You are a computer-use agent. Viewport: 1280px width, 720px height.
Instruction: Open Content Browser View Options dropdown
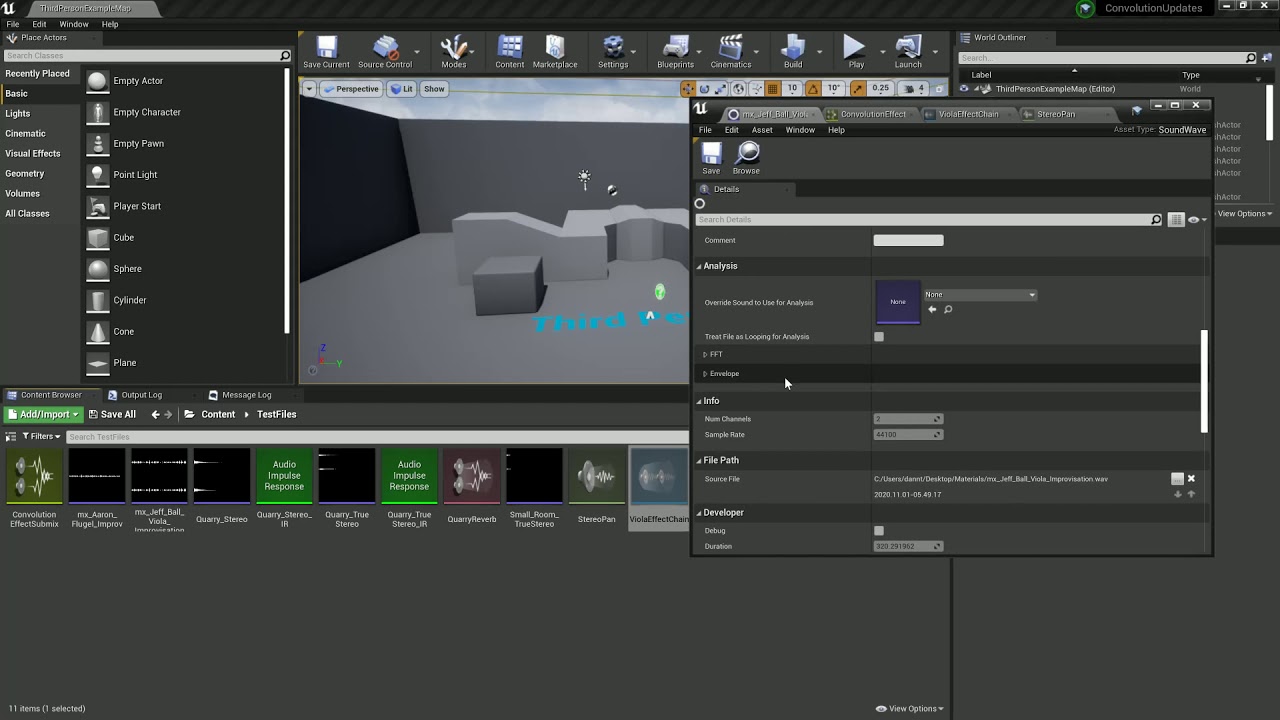point(910,709)
